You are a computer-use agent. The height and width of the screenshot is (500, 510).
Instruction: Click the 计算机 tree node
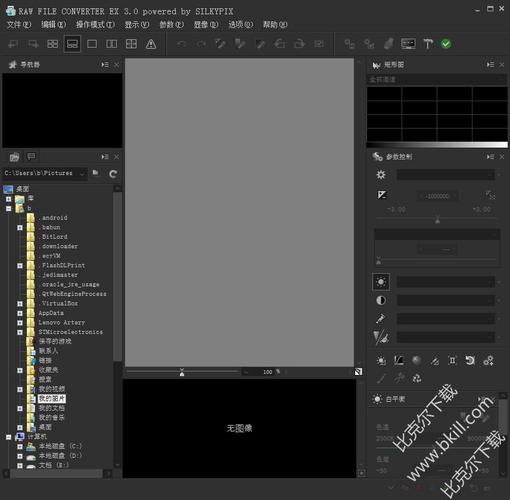[x=37, y=437]
